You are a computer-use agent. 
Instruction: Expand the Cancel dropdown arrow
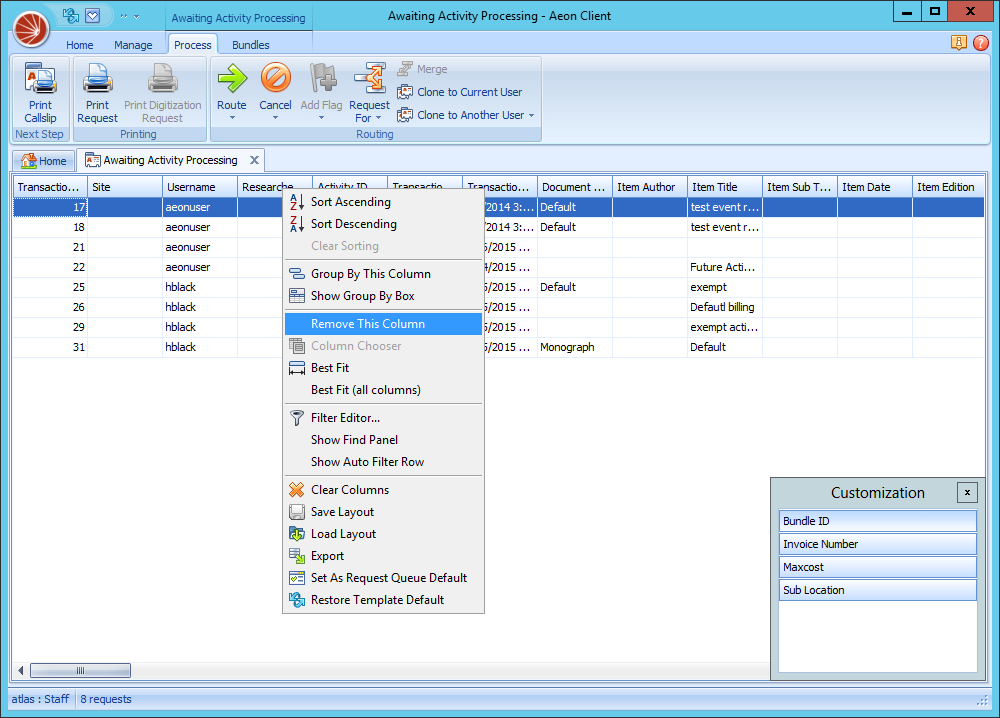275,118
